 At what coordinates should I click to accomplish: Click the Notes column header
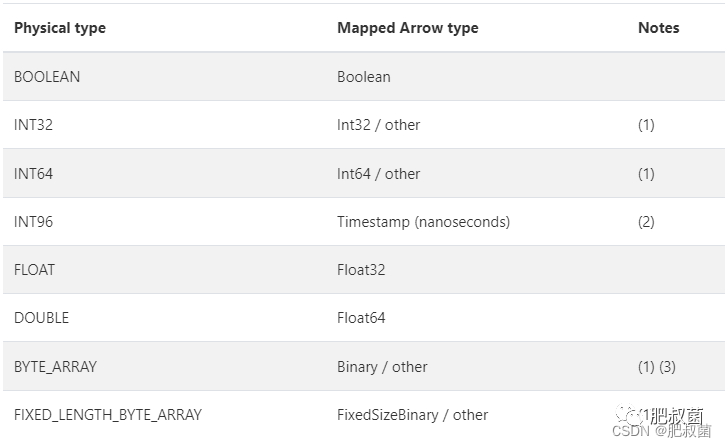pyautogui.click(x=658, y=28)
